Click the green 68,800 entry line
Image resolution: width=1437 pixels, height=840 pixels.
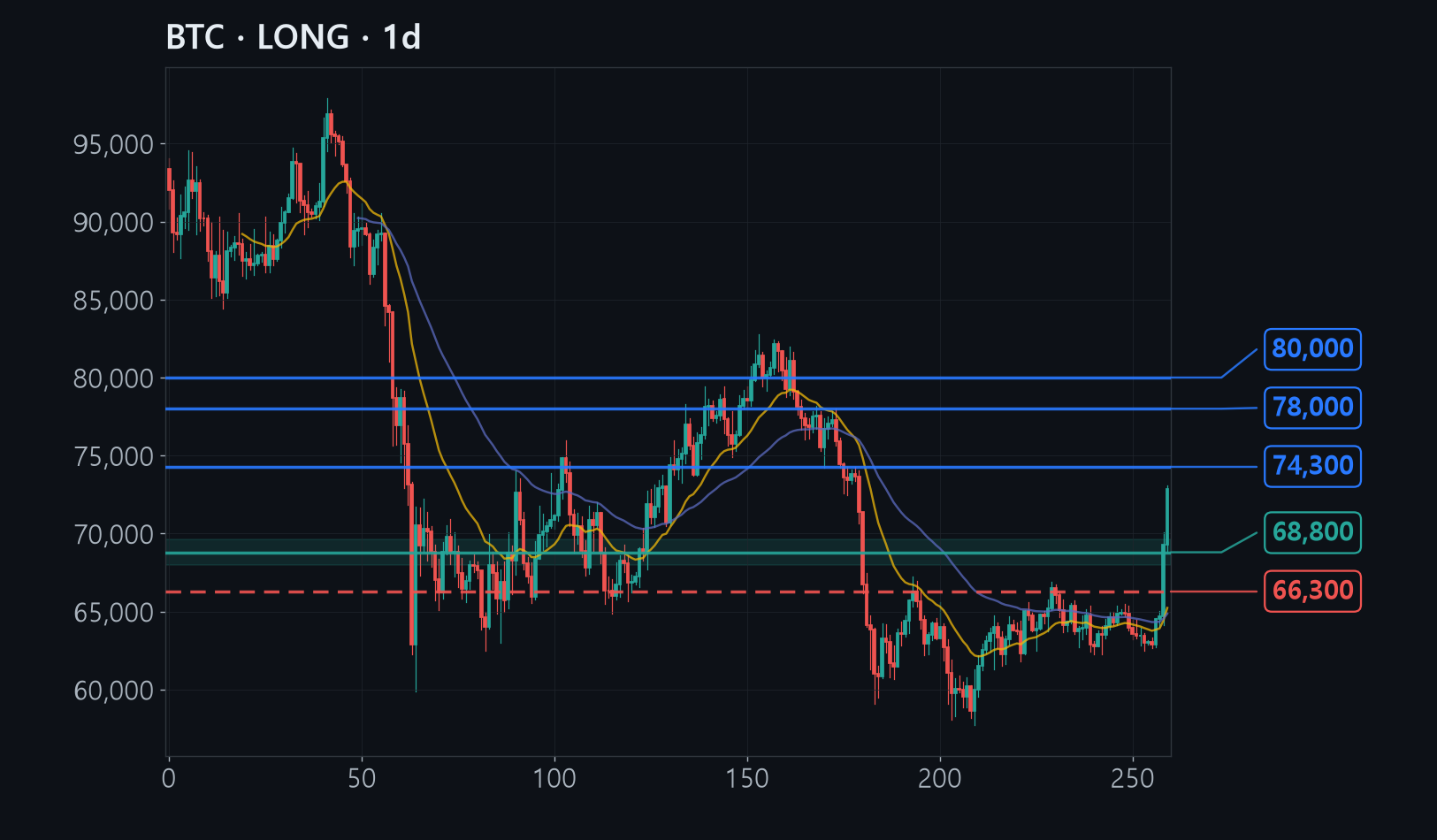[x=668, y=553]
